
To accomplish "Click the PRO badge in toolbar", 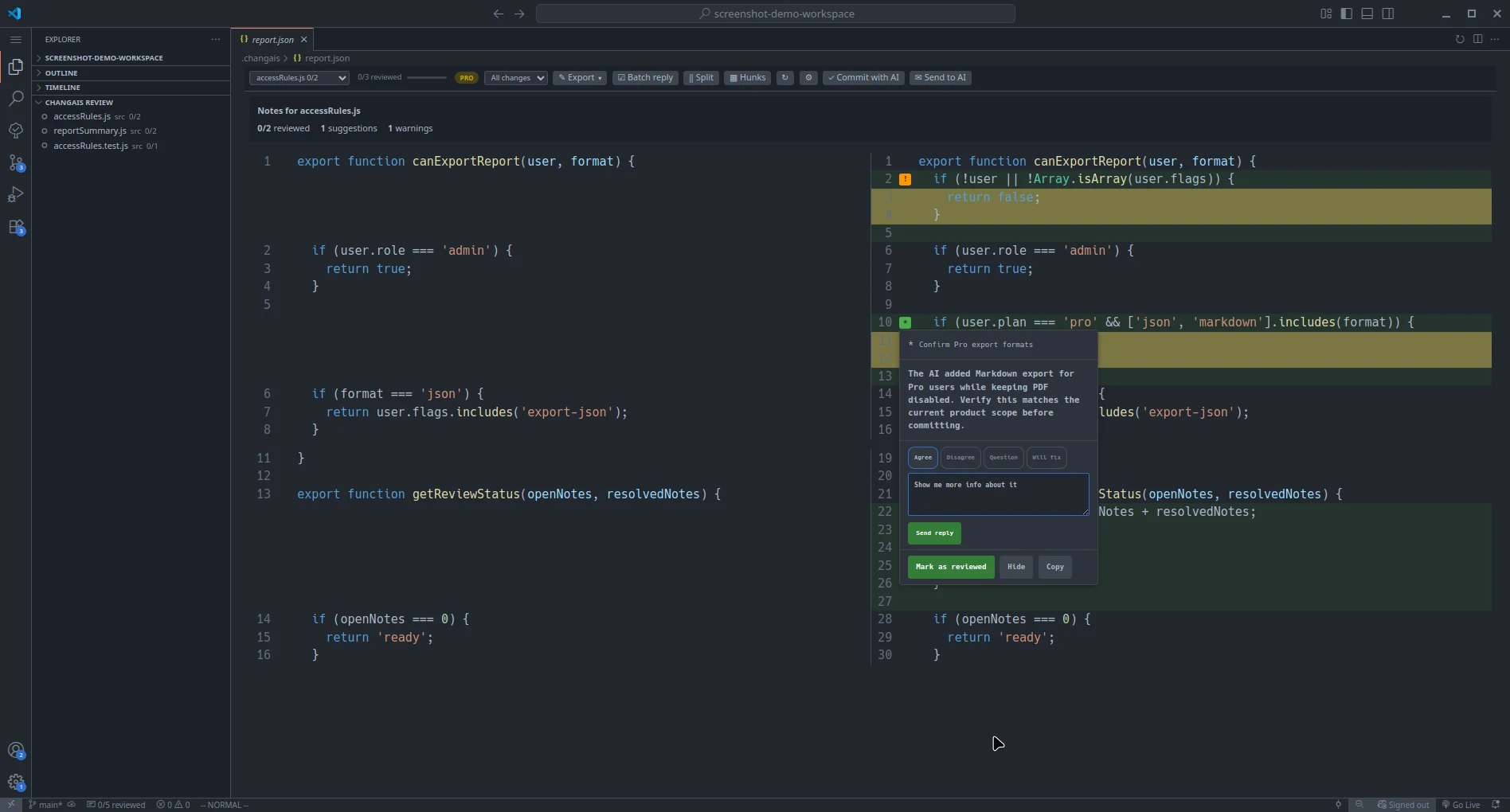I will [x=467, y=78].
